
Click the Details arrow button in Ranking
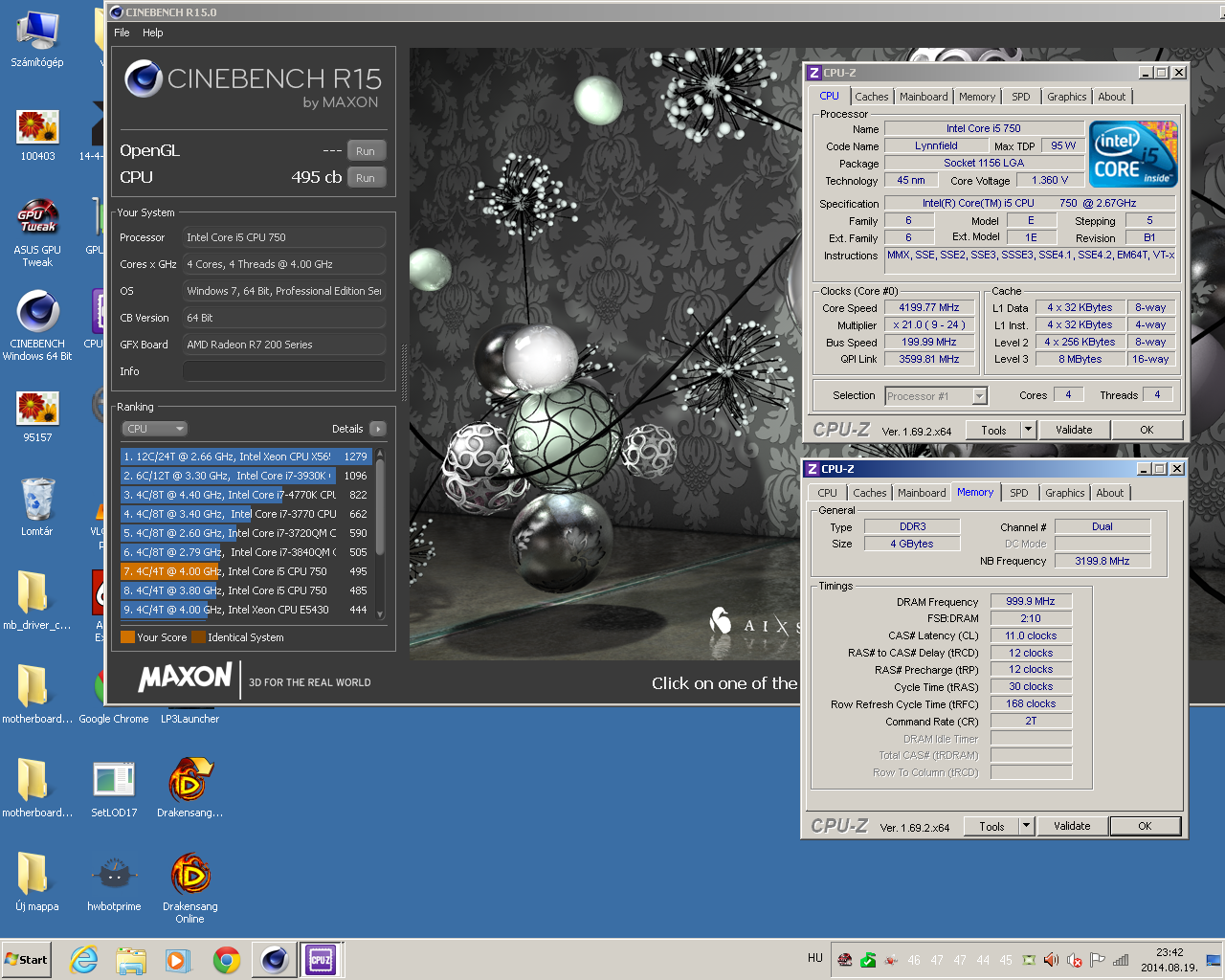click(x=378, y=429)
